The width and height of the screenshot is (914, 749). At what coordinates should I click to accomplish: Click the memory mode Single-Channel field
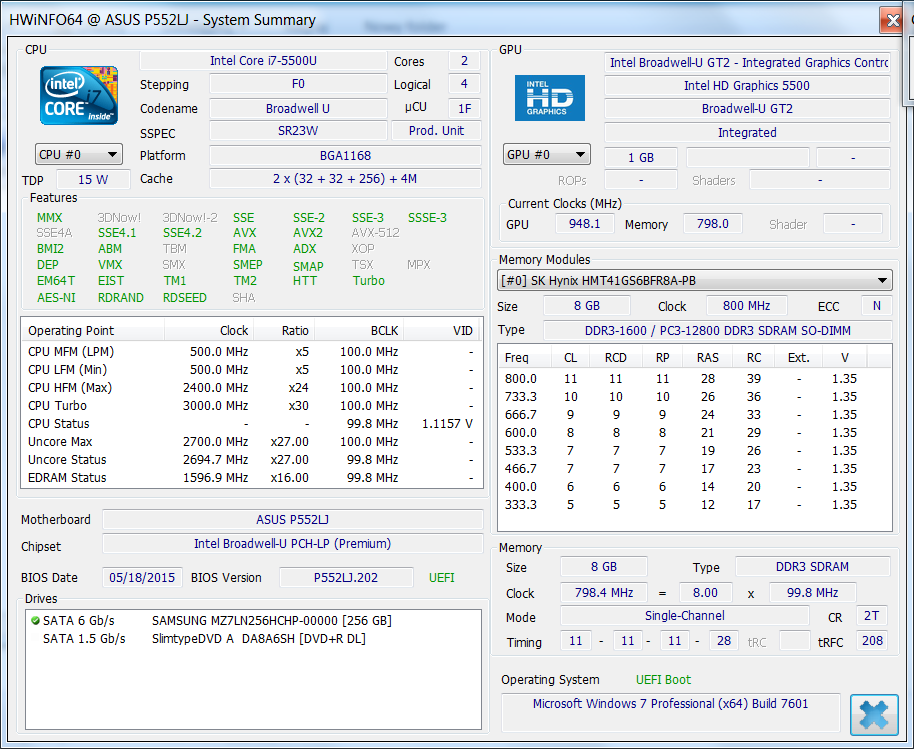(684, 616)
